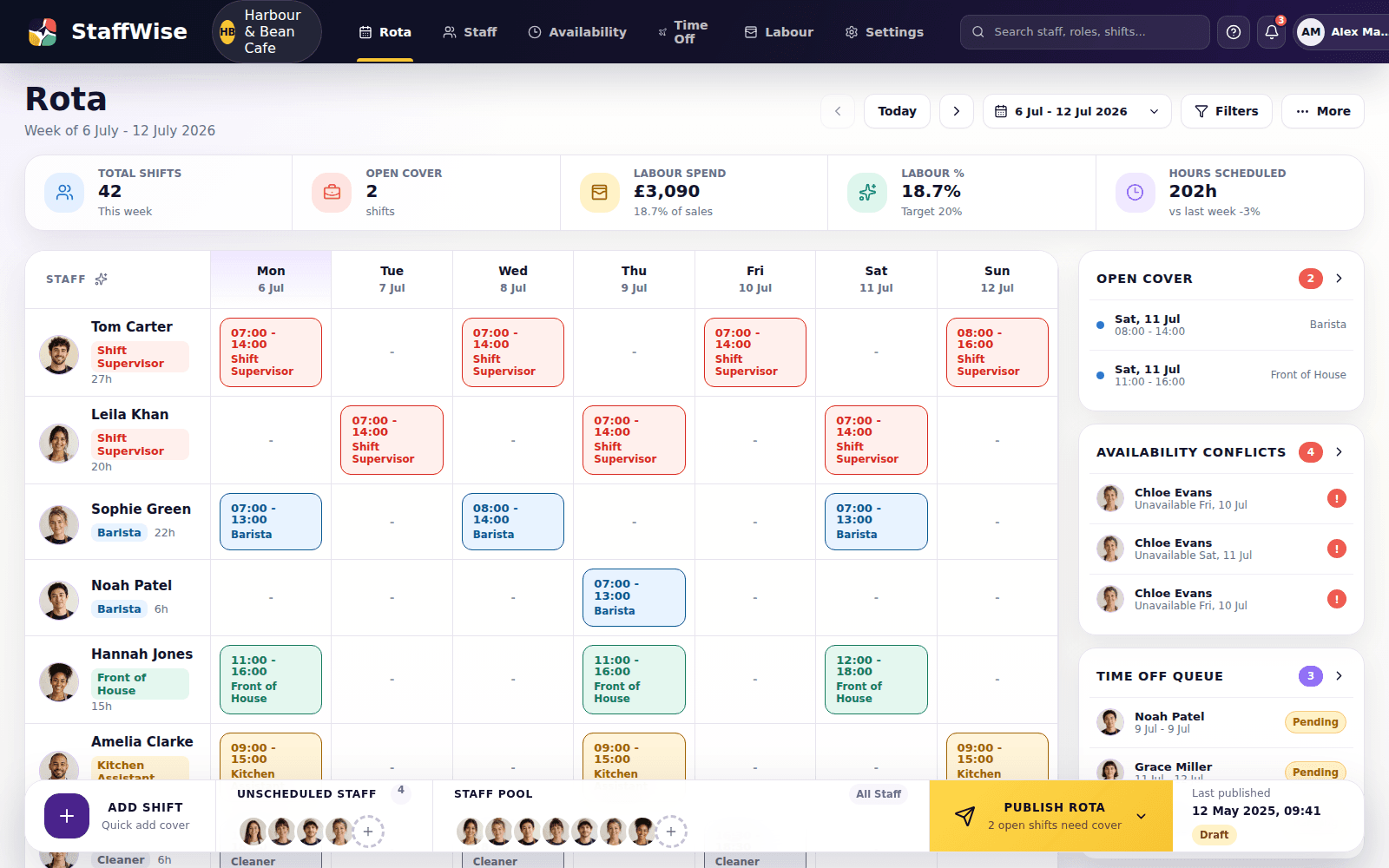Focus the Search staff, roles, shifts field
Screen dimensions: 1389x868
(x=1084, y=32)
